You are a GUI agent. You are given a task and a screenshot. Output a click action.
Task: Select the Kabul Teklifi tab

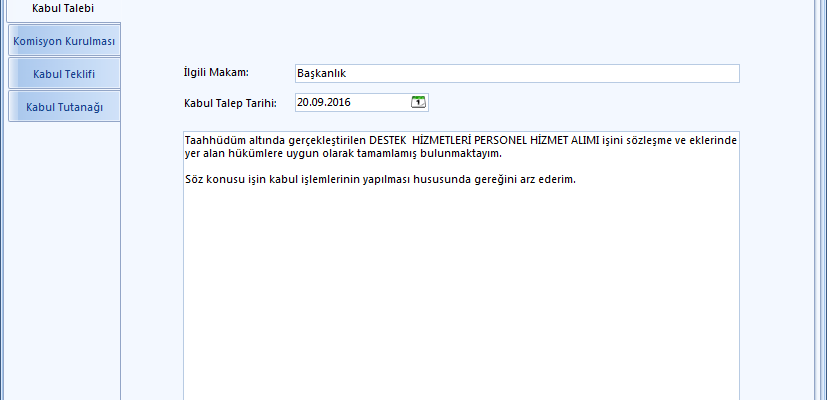pyautogui.click(x=64, y=74)
